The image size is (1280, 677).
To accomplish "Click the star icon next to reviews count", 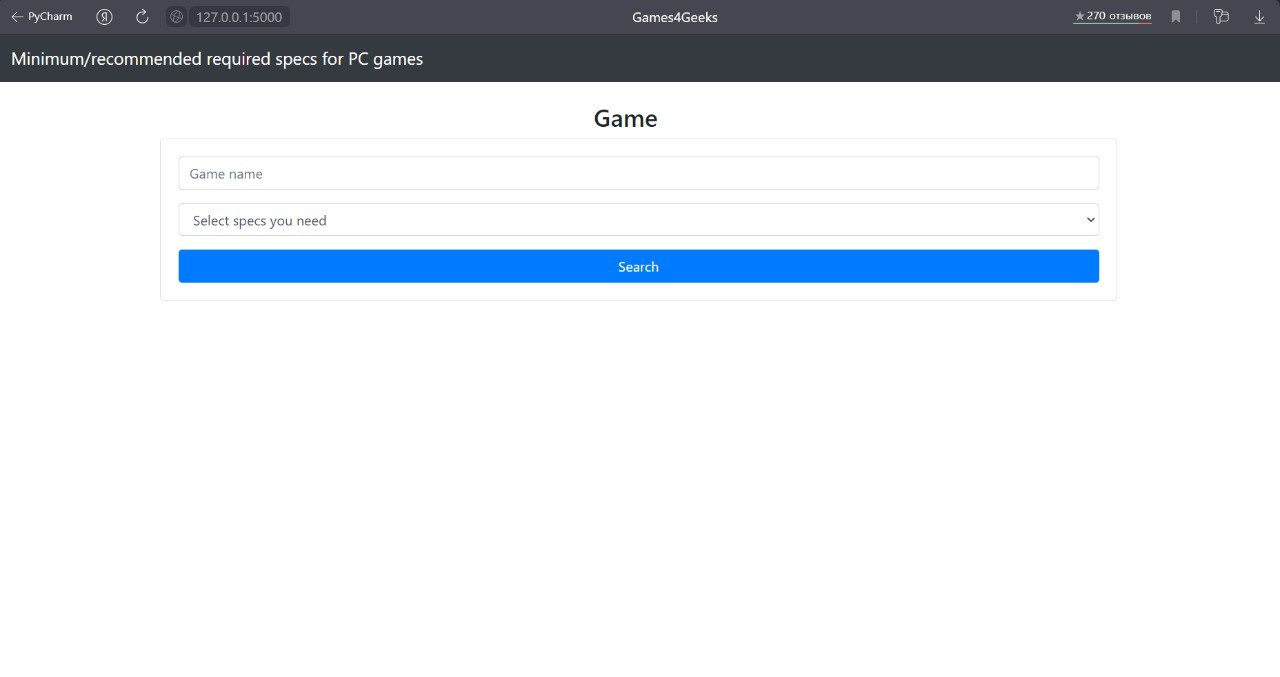I will [x=1080, y=15].
